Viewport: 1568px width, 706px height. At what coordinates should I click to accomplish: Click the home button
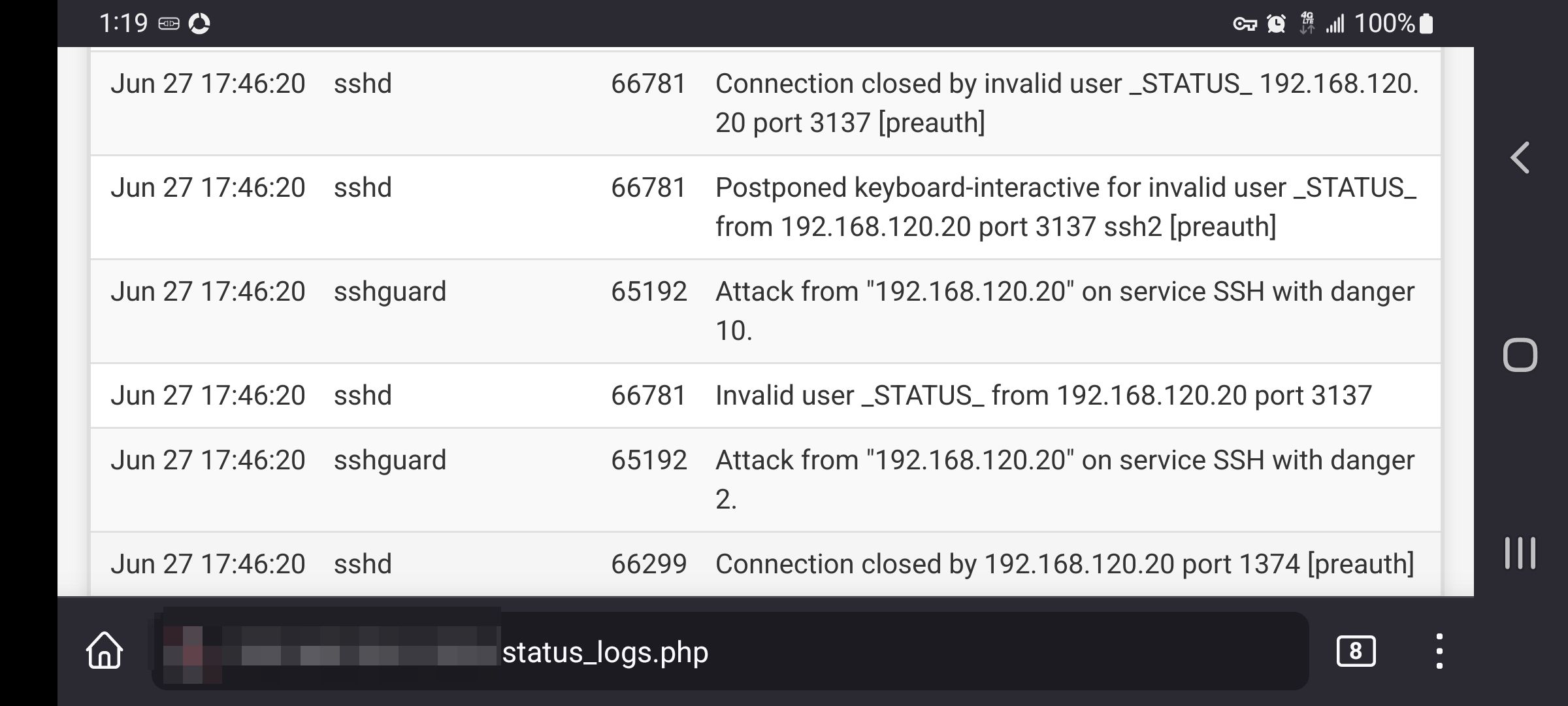pos(105,651)
